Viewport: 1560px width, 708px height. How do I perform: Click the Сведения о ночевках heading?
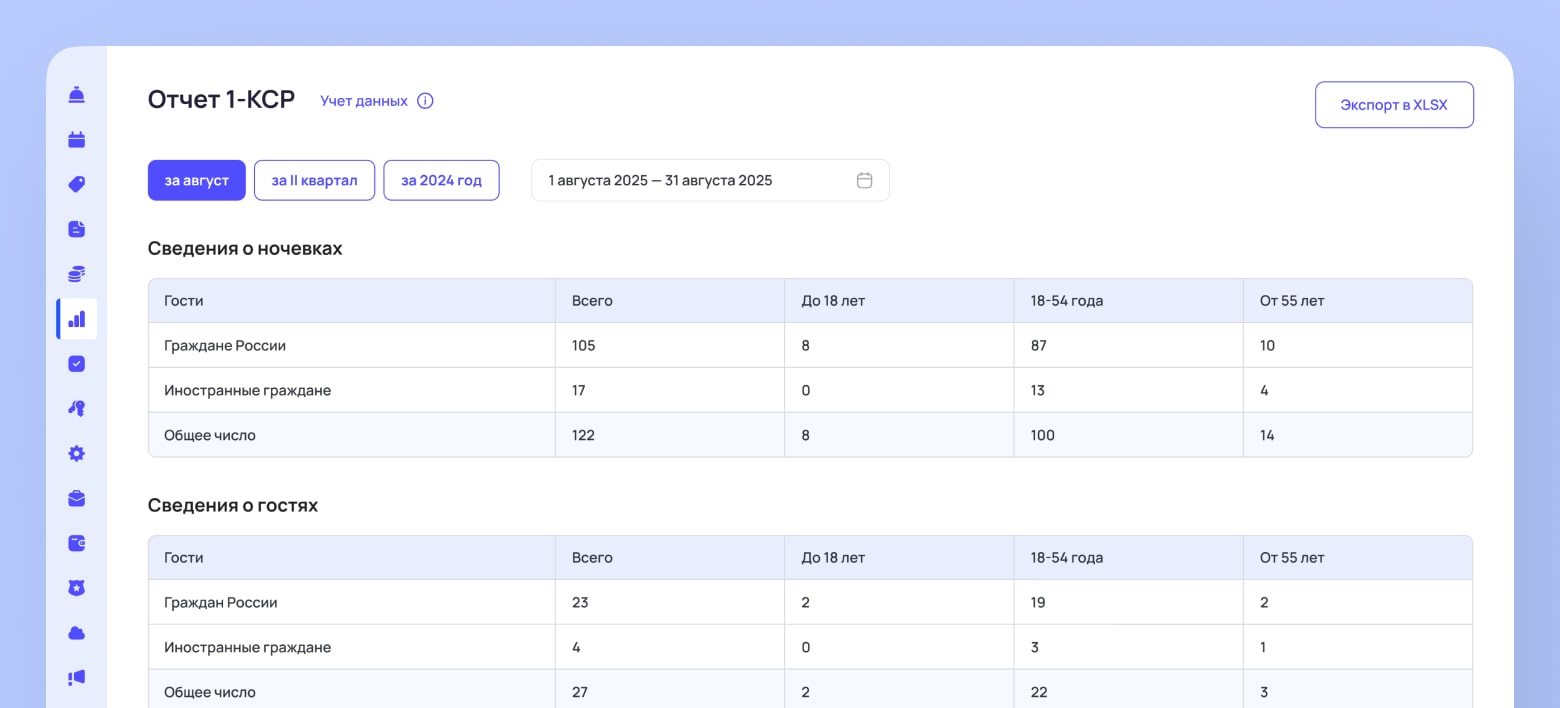[245, 249]
